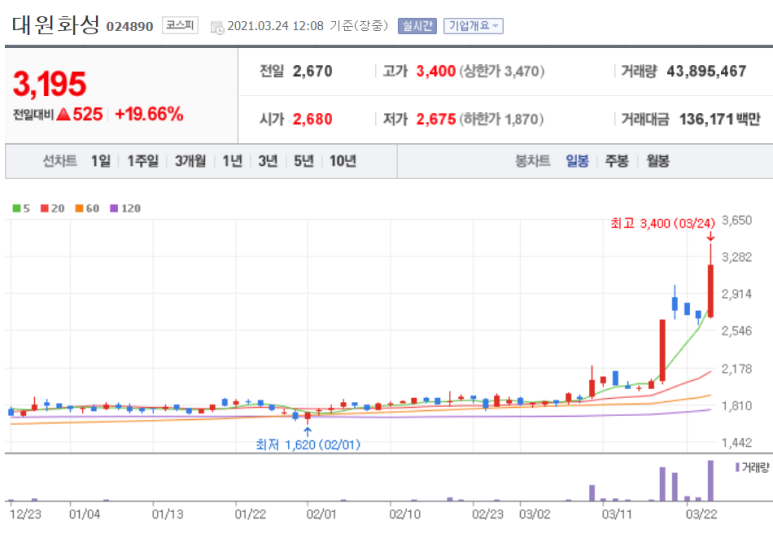Click the 대원화성 stock name heading
The height and width of the screenshot is (538, 773).
pos(56,24)
